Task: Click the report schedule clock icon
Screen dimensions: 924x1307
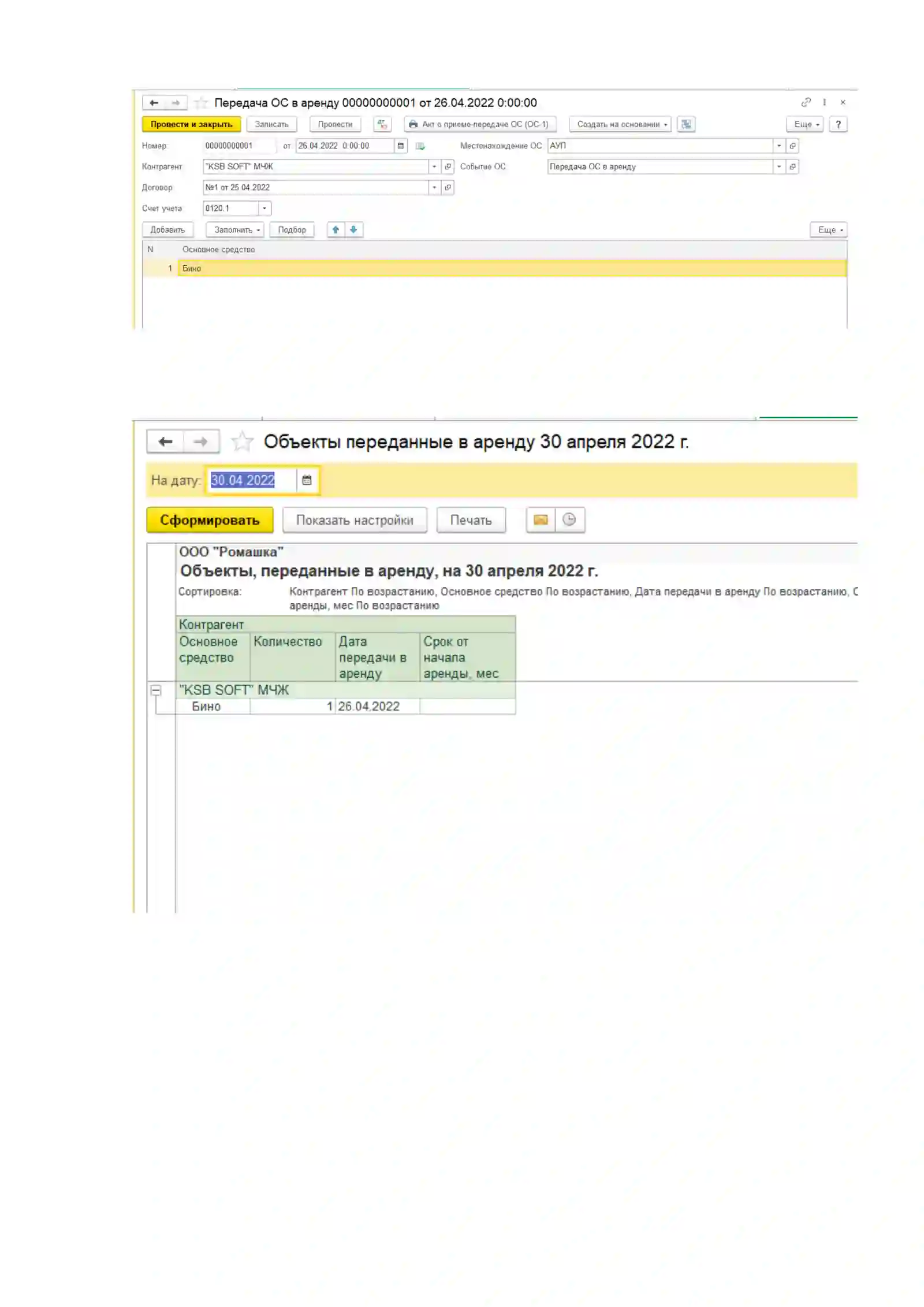Action: 569,520
